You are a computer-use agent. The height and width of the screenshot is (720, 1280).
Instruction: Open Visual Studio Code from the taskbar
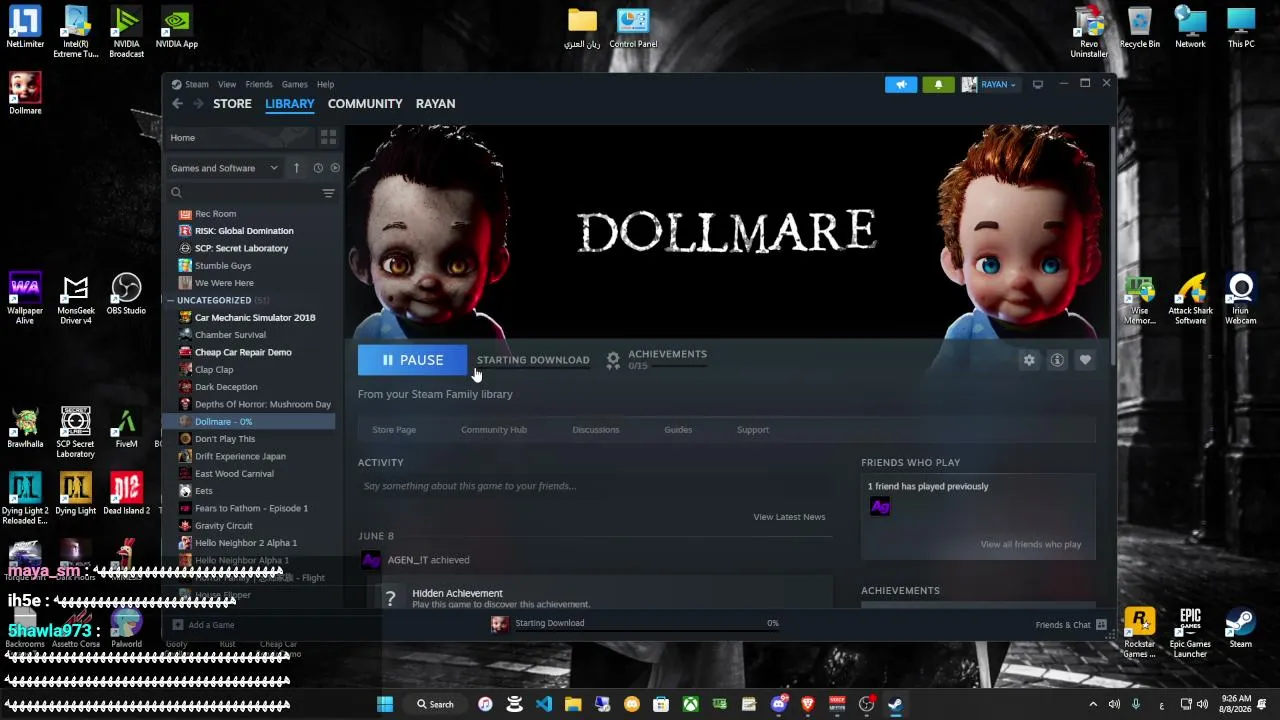[x=544, y=704]
